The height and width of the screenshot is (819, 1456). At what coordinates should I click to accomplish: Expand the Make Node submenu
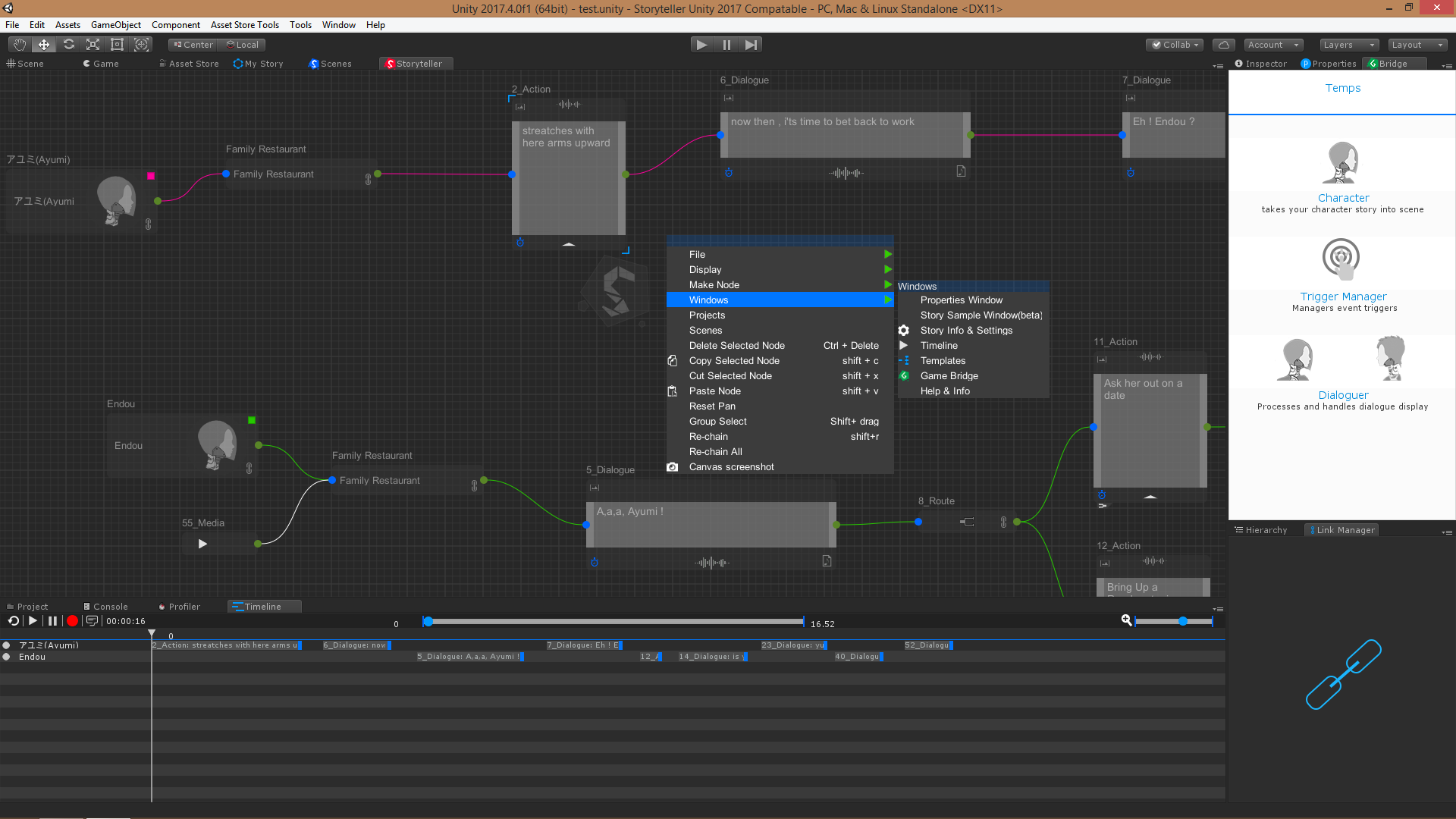click(x=780, y=285)
